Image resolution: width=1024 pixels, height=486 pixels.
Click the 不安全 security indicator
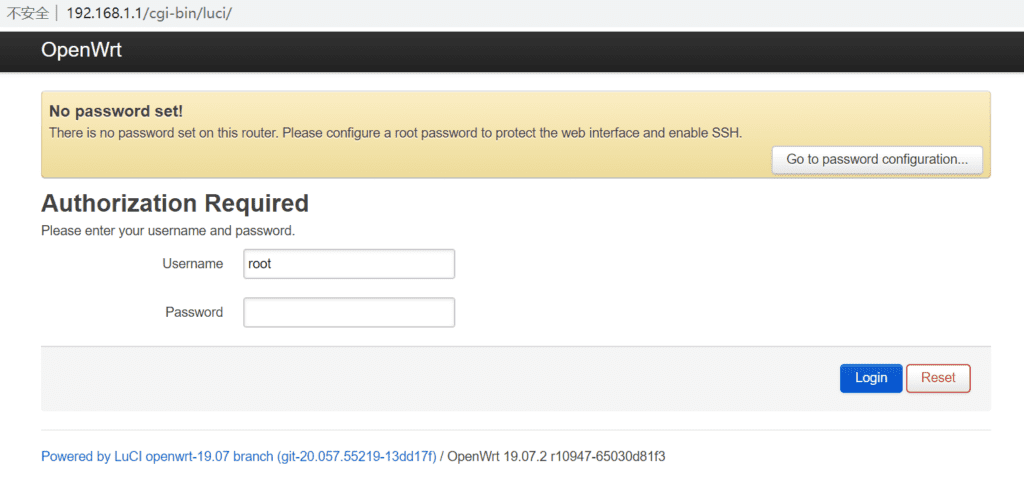coord(28,14)
